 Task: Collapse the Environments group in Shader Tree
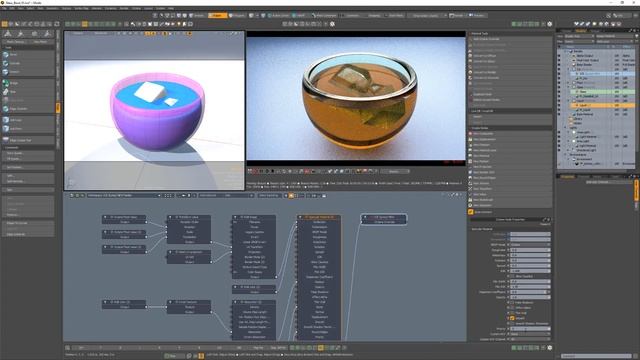tap(566, 155)
